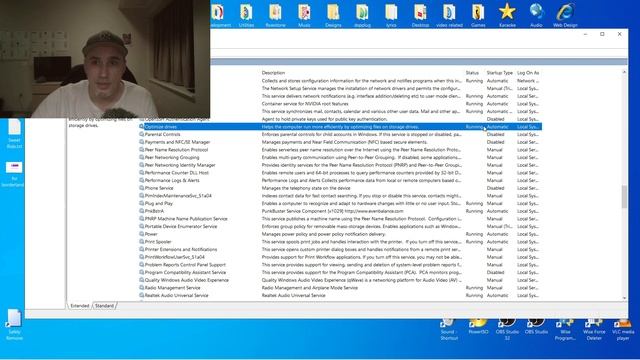Screen dimensions: 640x360
Task: Open the Web Design Internet Explorer icon
Action: coord(565,15)
